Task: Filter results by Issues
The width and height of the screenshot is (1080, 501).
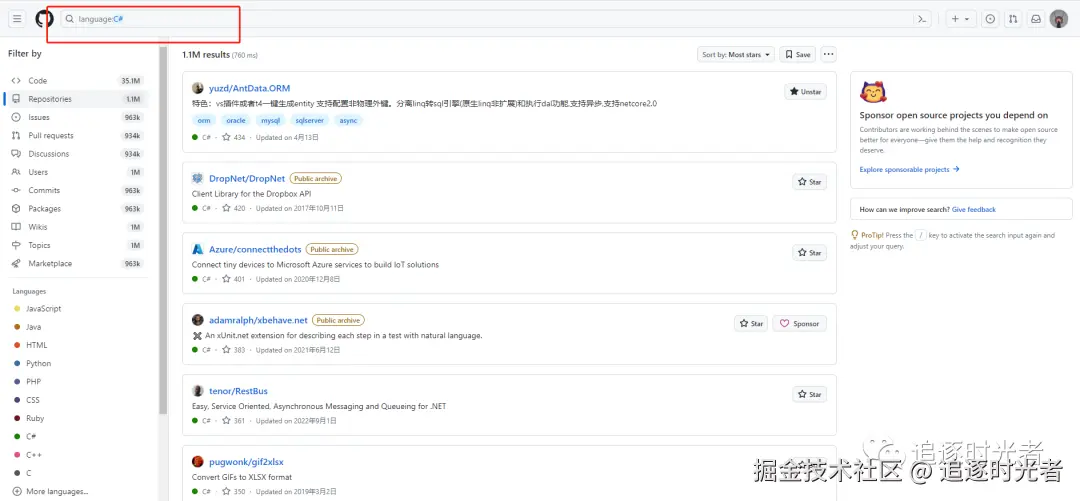Action: tap(77, 117)
